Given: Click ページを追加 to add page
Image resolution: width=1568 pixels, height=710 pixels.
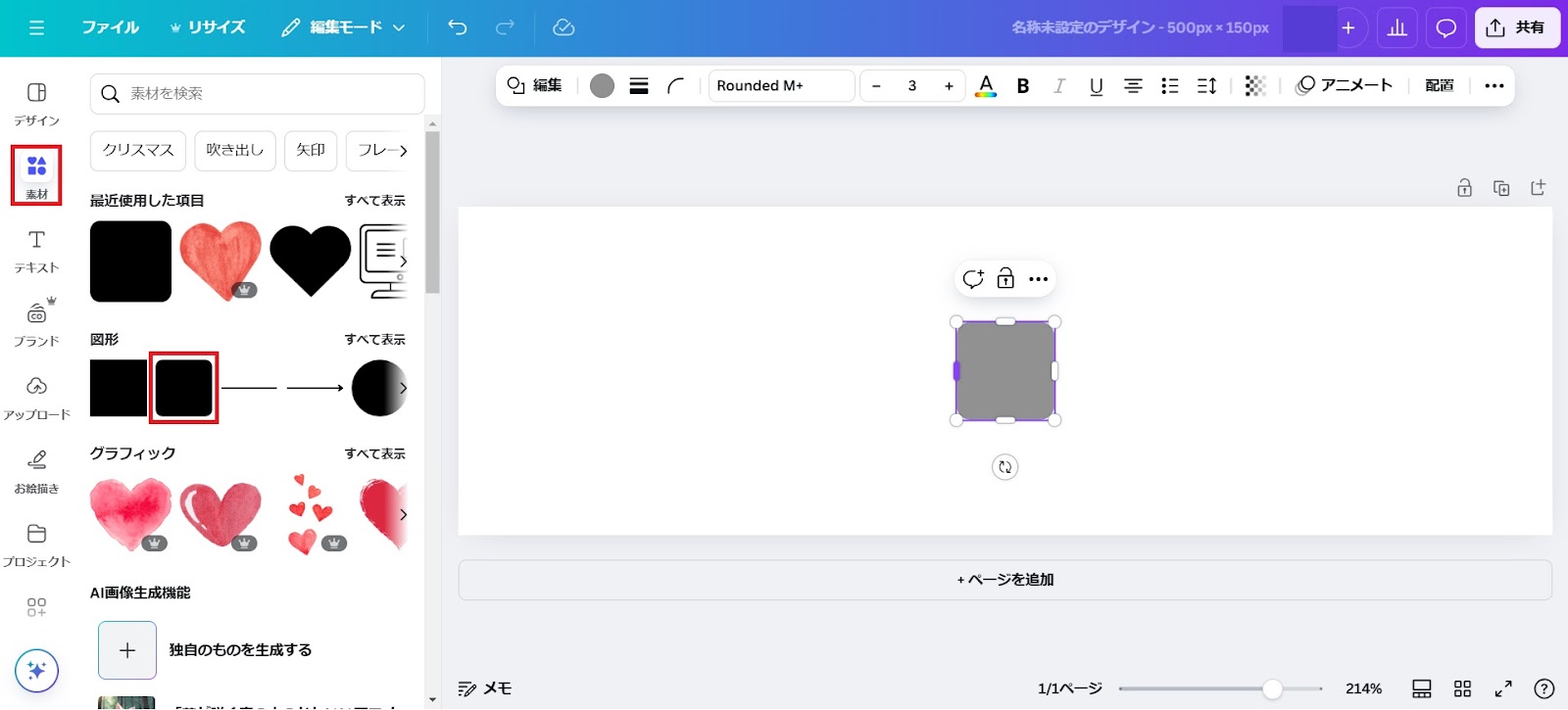Looking at the screenshot, I should point(1004,580).
